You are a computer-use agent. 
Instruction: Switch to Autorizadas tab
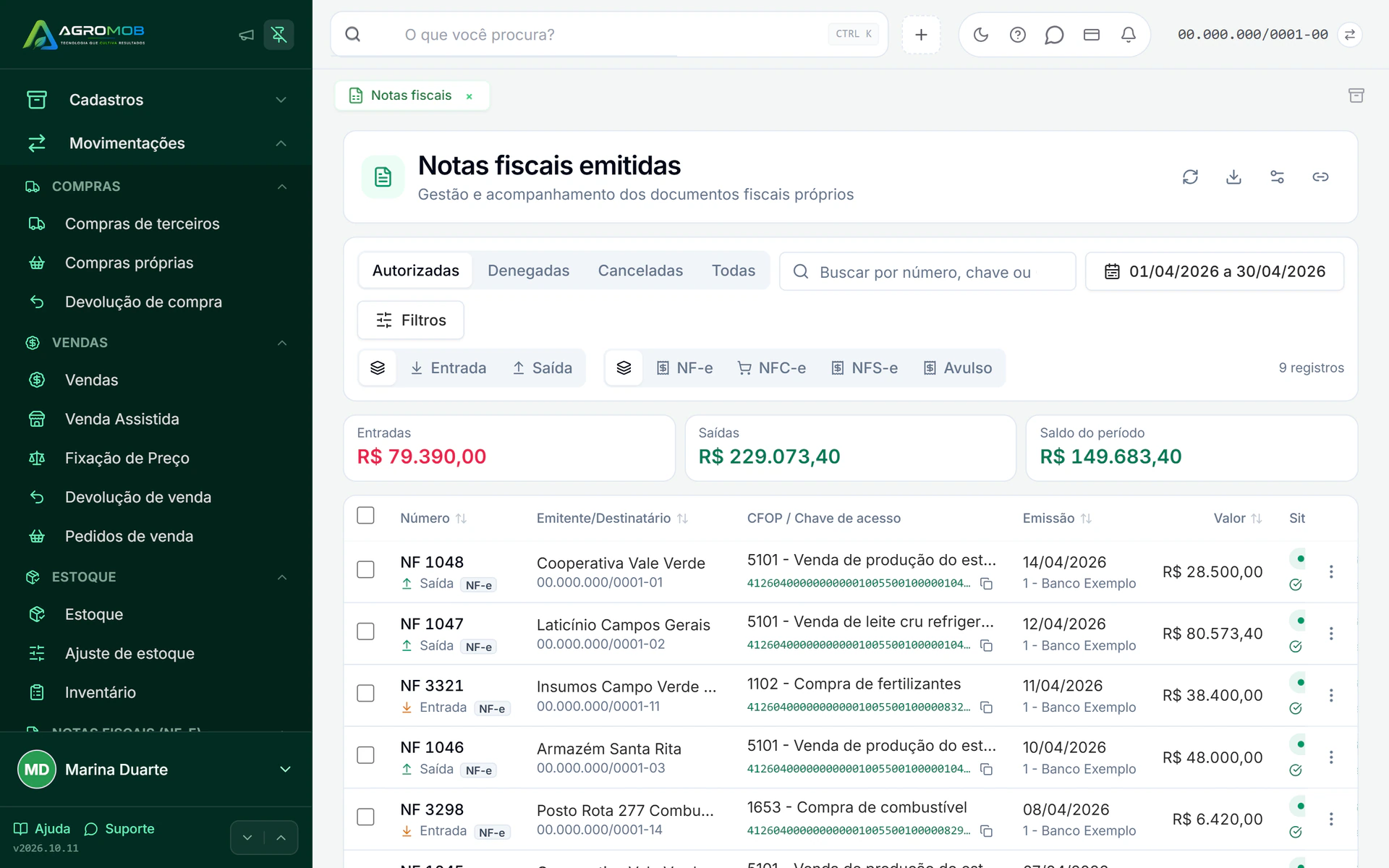coord(416,271)
